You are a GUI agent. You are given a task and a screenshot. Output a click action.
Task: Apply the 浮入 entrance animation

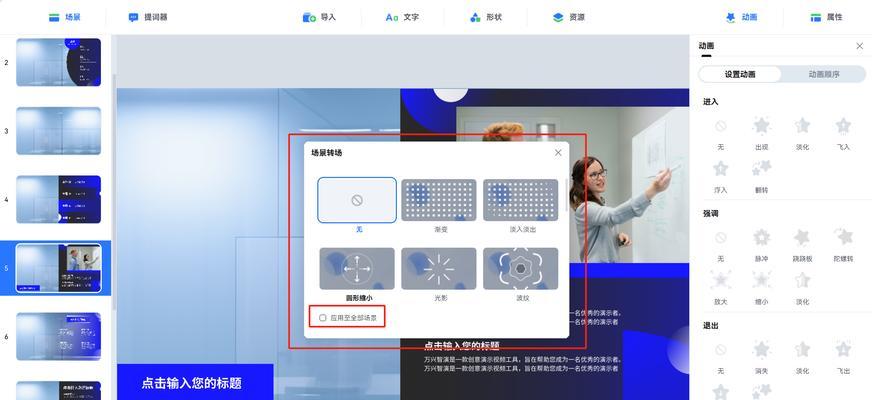pos(721,176)
